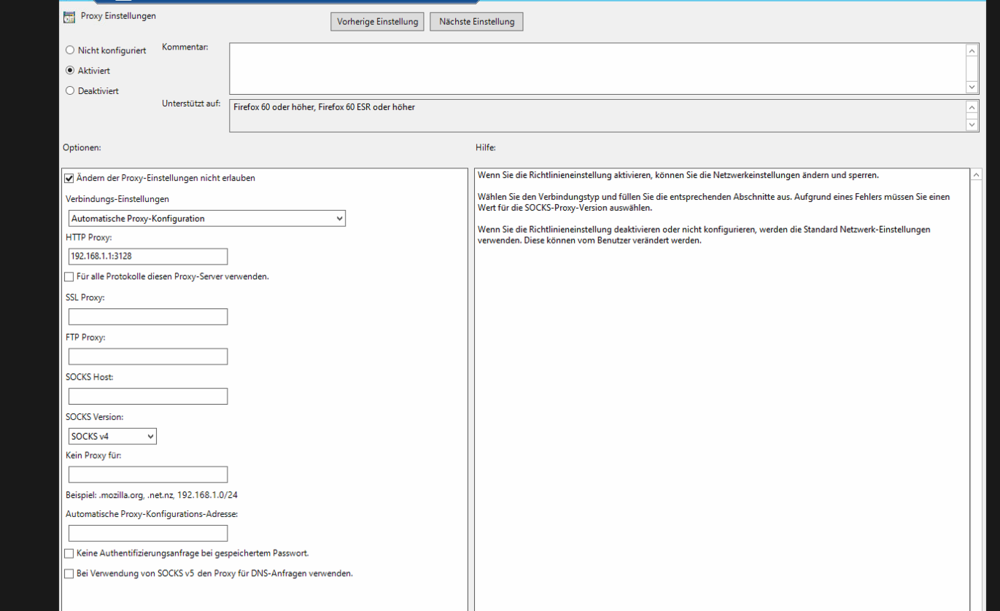Click the Proxy Einstellungen policy icon
Screen dimensions: 1000x611
tap(69, 17)
